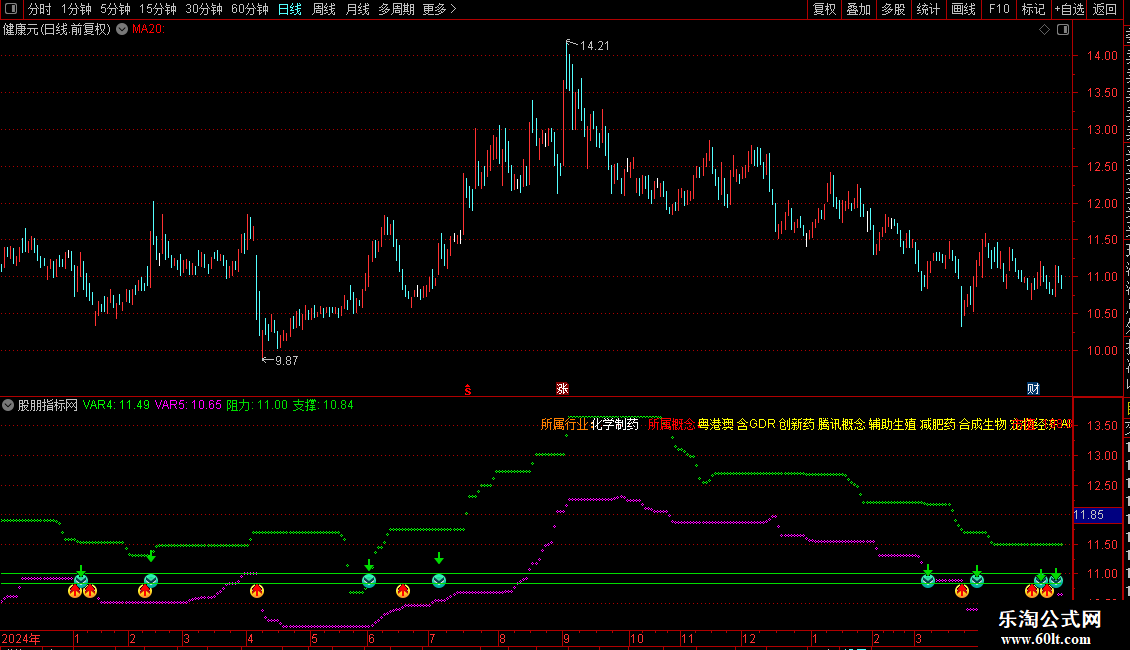
Task: Expand the 股朋指标网 indicator chevron
Action: tap(8, 405)
